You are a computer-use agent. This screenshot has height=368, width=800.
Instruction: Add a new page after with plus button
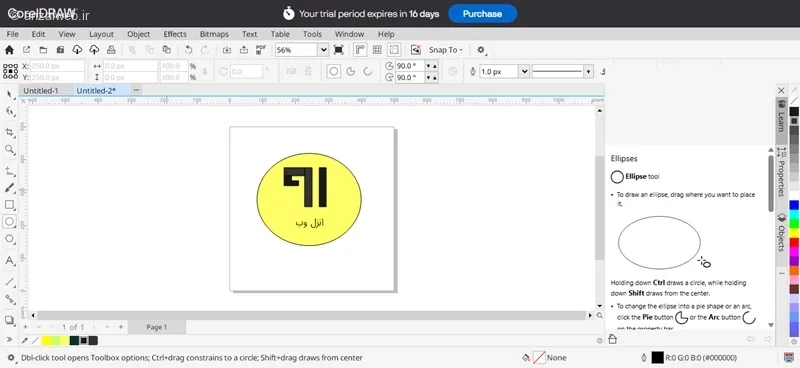coord(121,327)
